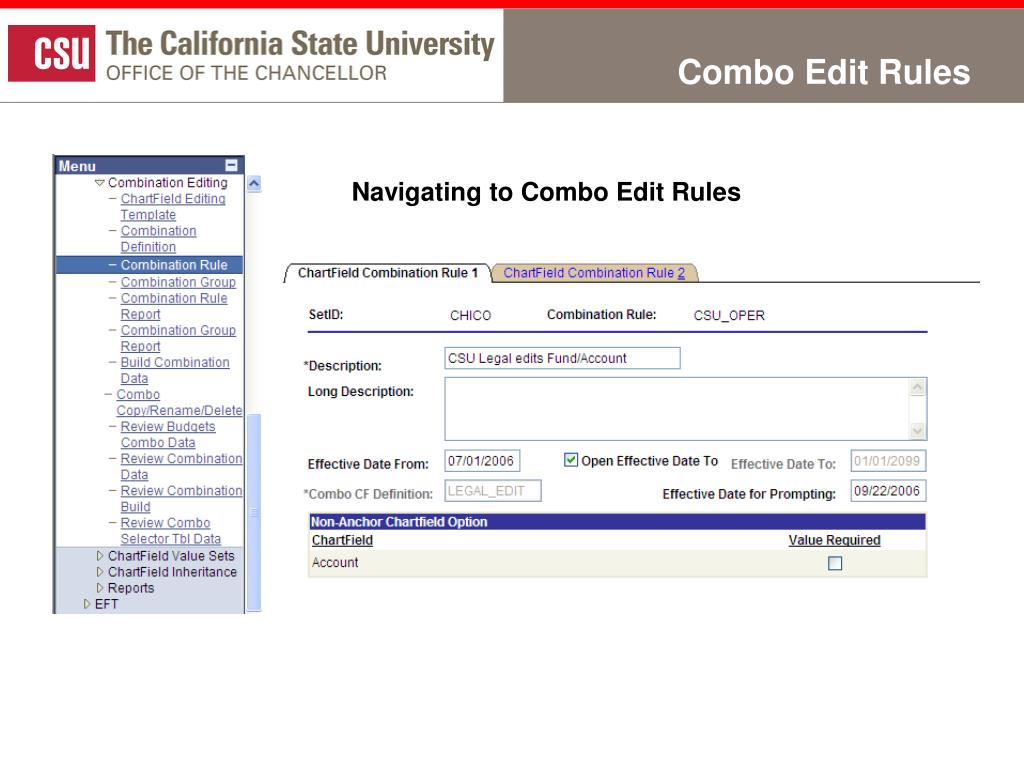Sort by Value Required column header

tap(834, 540)
